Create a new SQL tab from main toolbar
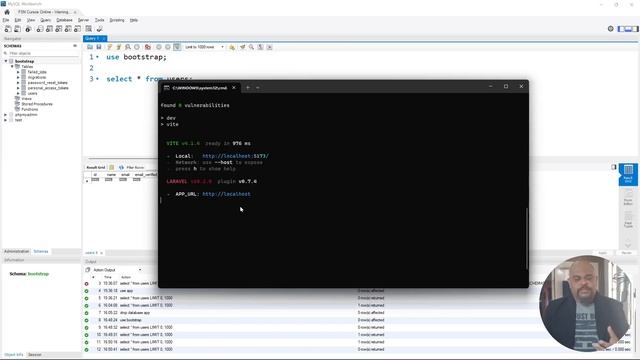This screenshot has height=360, width=640. [x=8, y=29]
